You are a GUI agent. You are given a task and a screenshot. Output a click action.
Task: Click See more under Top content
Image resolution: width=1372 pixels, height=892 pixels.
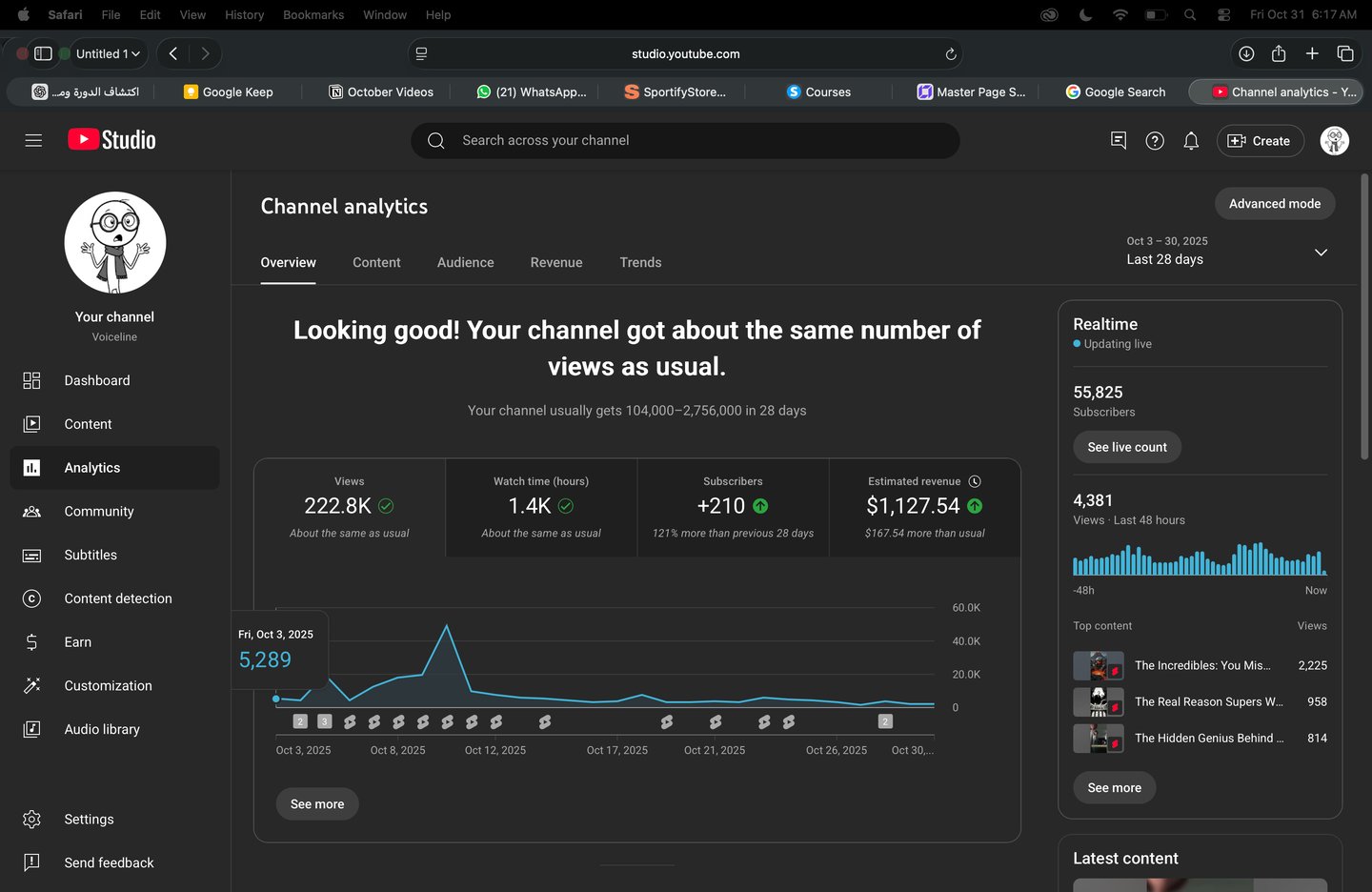coord(1115,788)
